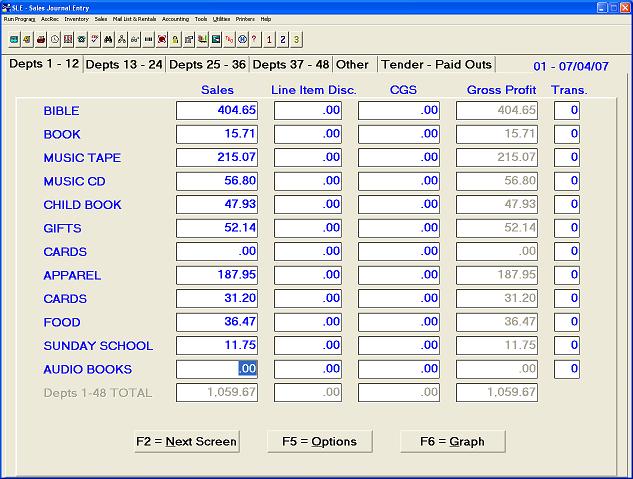
Task: Open the AccRec menu
Action: point(50,19)
